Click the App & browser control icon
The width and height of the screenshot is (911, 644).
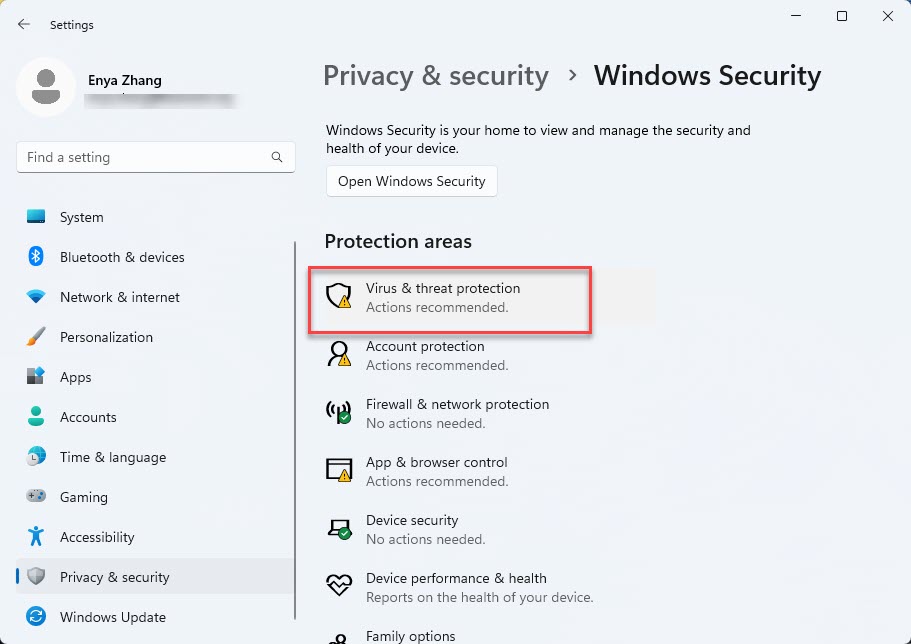[x=339, y=470]
